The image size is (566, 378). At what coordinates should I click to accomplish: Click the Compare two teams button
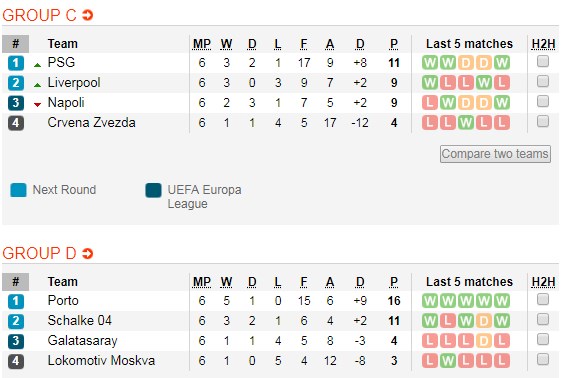[495, 154]
